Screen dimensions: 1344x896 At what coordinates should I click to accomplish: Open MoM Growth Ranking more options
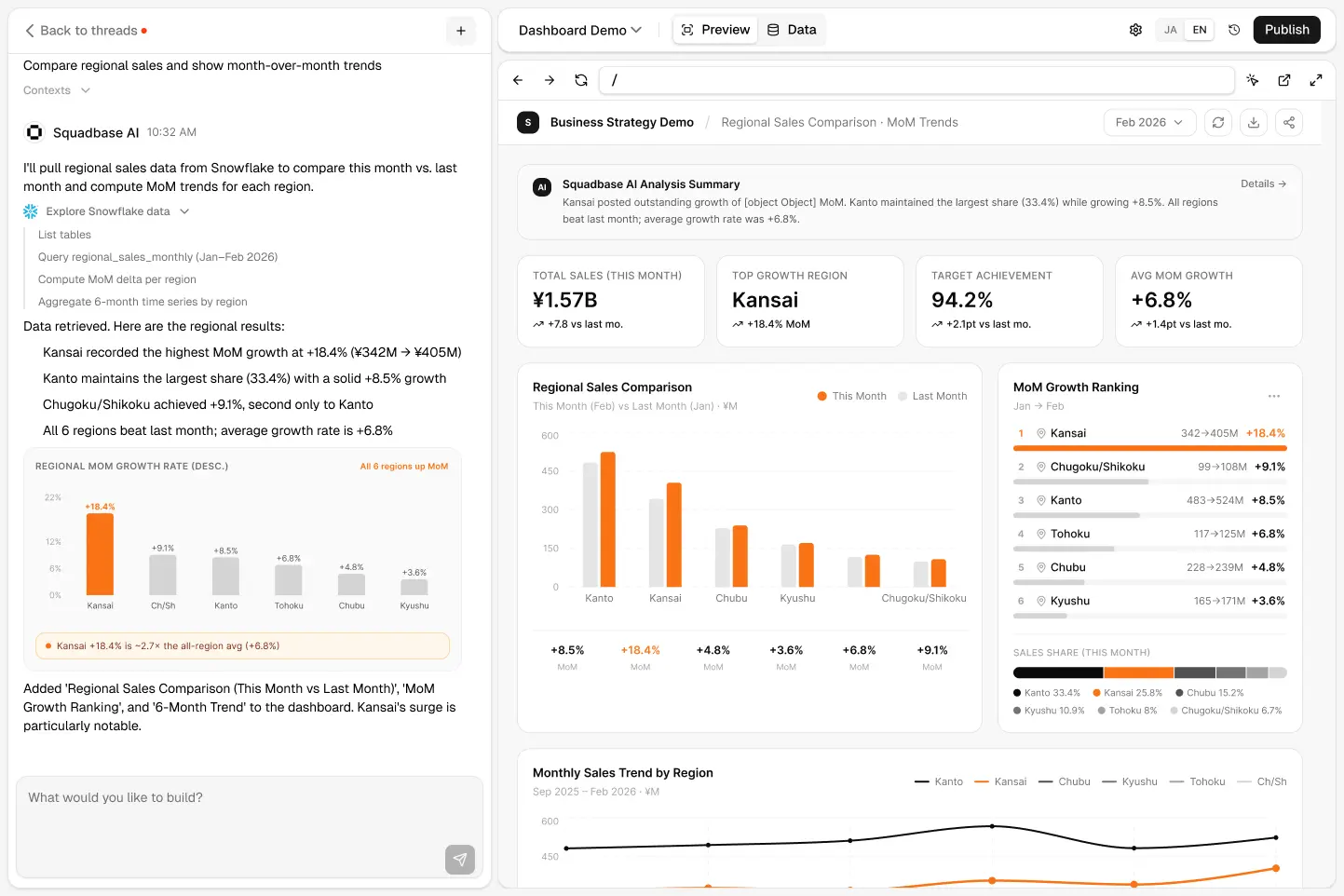tap(1274, 396)
